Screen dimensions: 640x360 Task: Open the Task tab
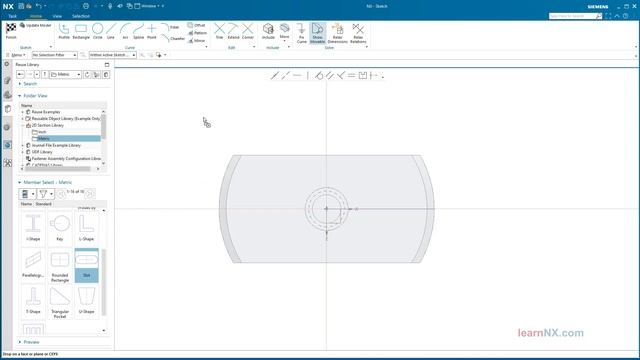[x=13, y=16]
